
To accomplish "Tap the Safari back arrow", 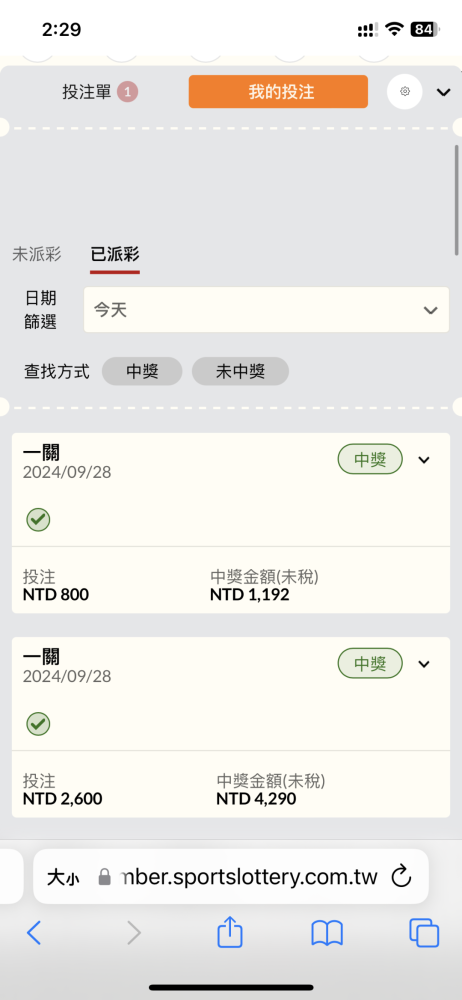I will tap(34, 933).
